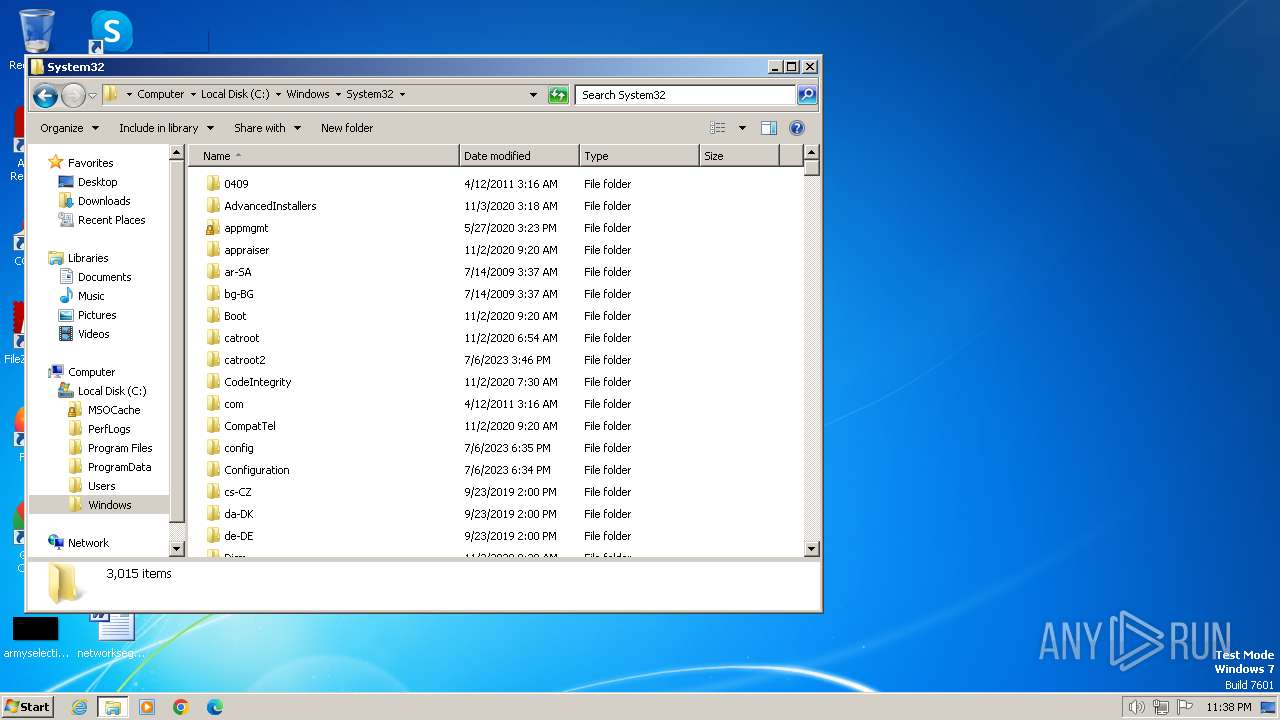The width and height of the screenshot is (1280, 720).
Task: Sort by the Size column header
Action: tap(740, 156)
